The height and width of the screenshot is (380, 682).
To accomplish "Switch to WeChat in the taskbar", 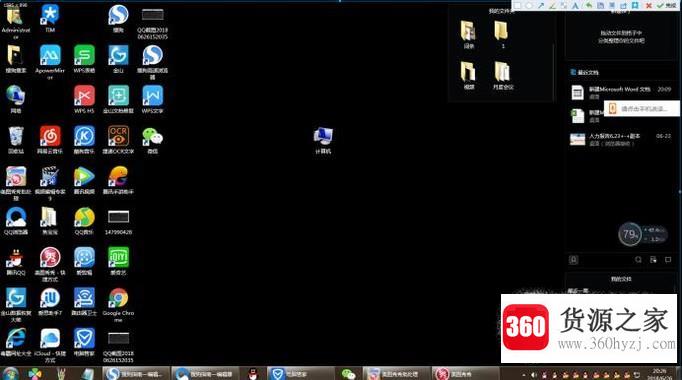I will (348, 373).
